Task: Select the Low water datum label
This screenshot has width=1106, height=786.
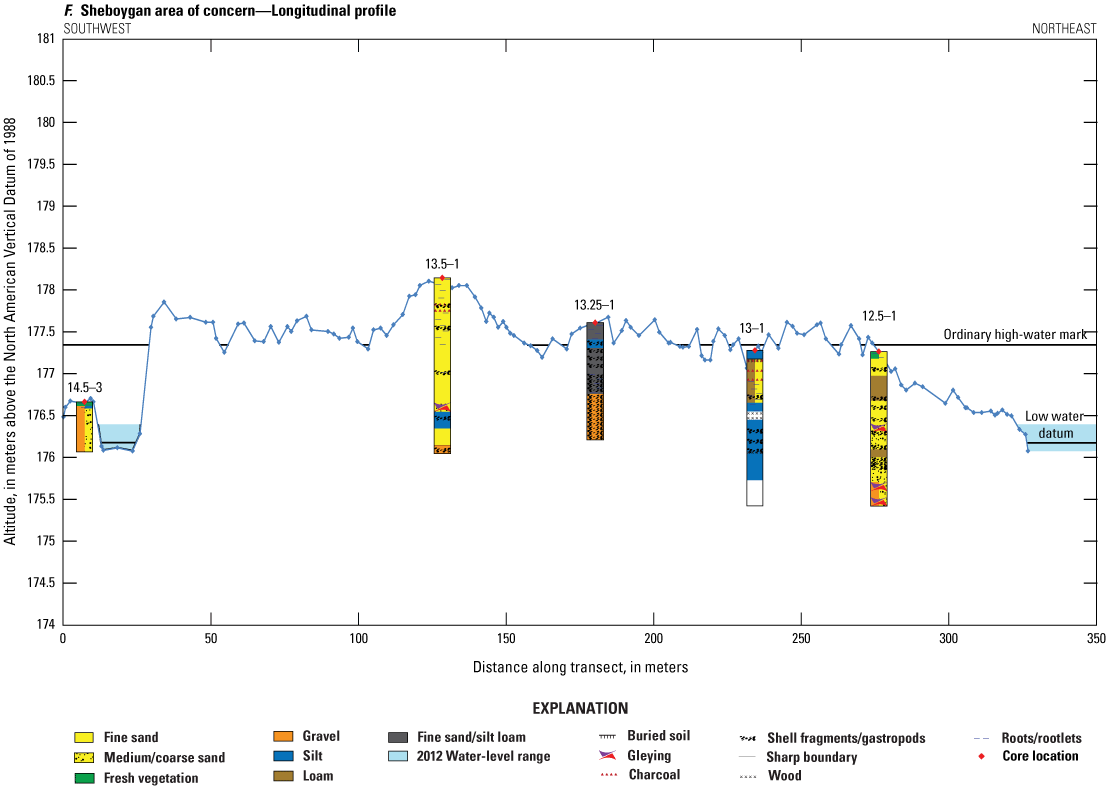Action: [x=1054, y=424]
